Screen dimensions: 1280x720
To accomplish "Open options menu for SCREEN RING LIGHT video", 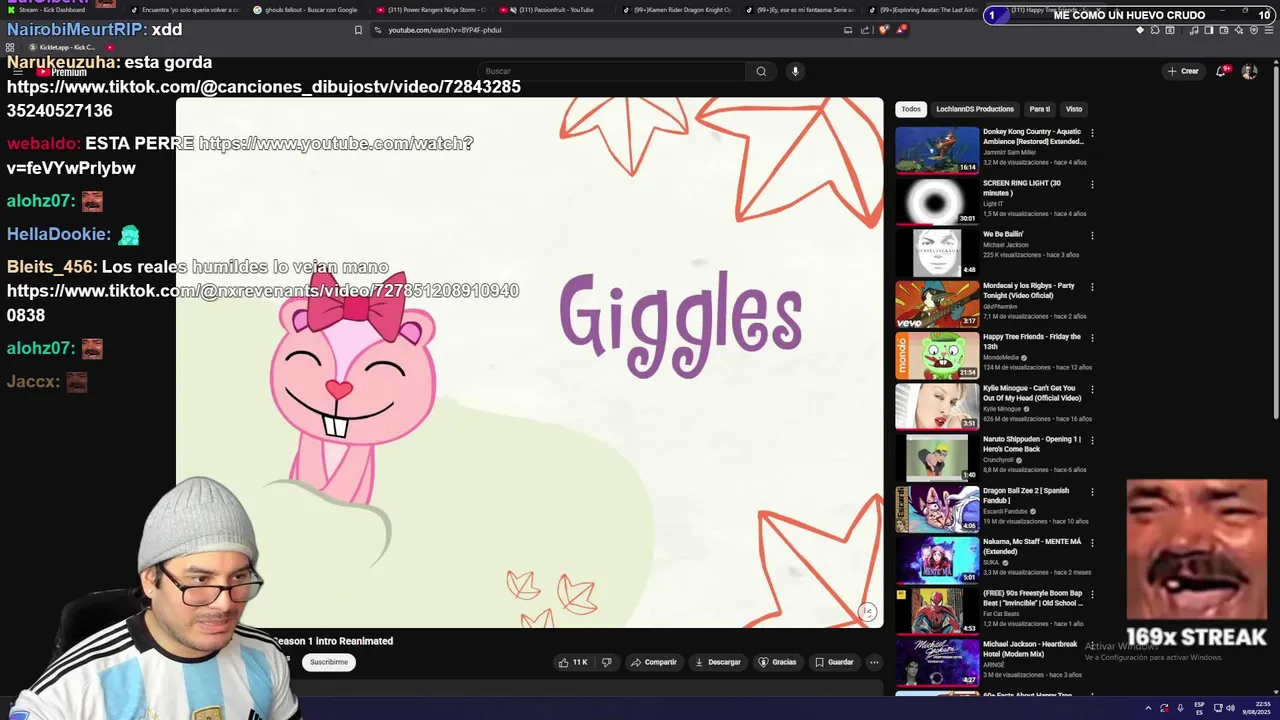I will pyautogui.click(x=1092, y=184).
